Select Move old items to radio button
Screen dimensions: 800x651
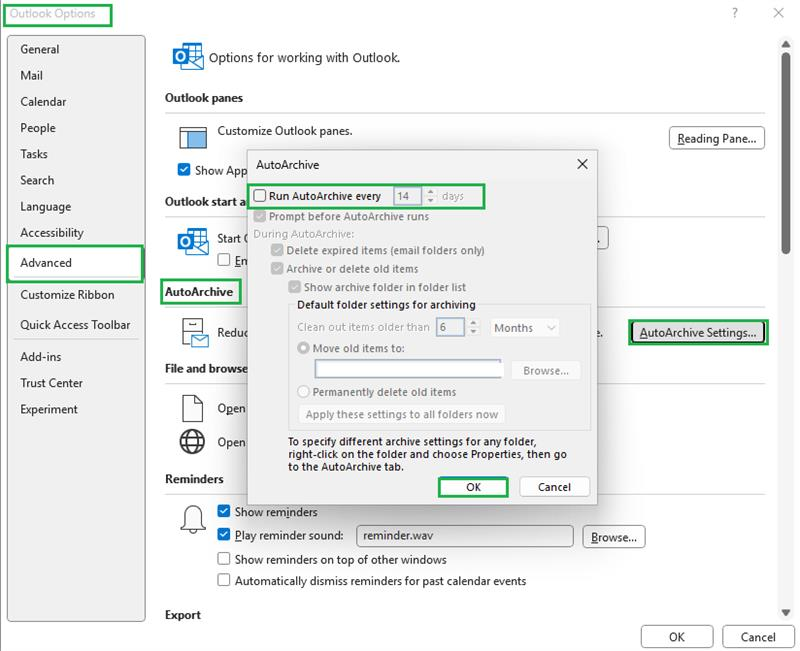(303, 348)
